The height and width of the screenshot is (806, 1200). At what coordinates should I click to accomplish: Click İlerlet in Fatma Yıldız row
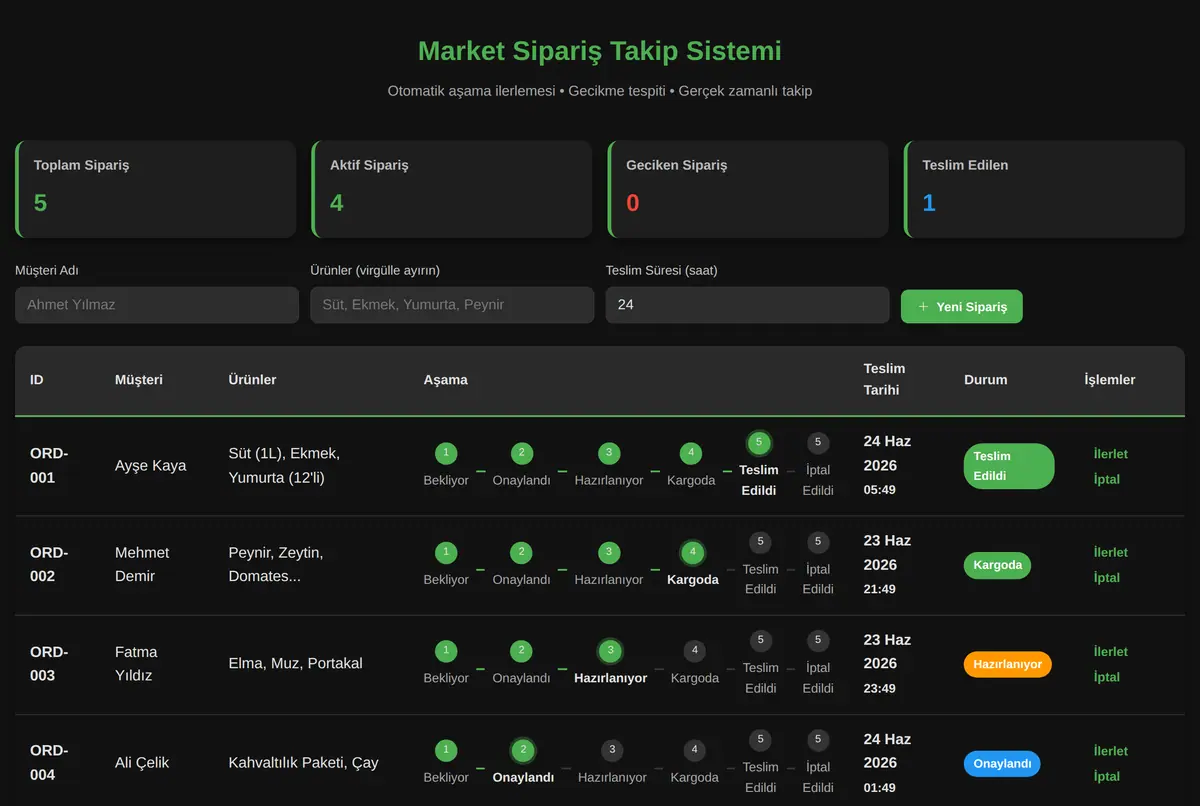(1110, 651)
